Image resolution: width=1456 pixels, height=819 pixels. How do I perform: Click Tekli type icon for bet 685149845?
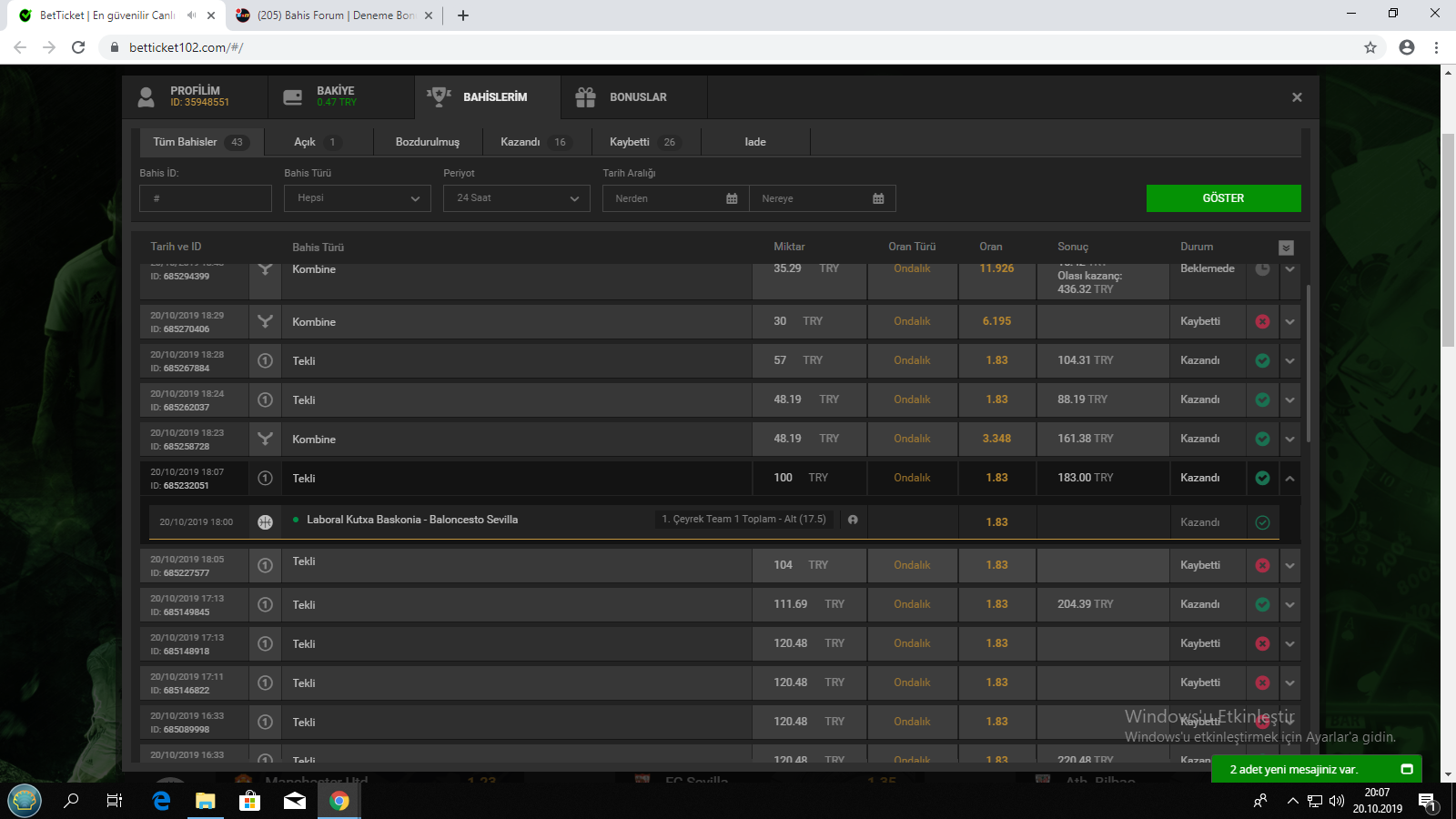pyautogui.click(x=265, y=604)
